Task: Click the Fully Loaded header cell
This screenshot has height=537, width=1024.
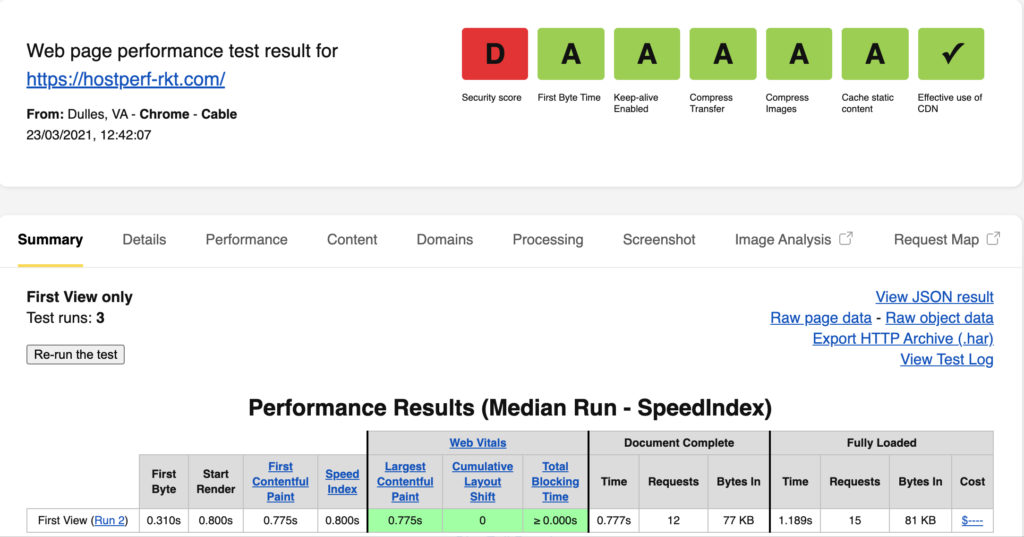Action: 881,442
